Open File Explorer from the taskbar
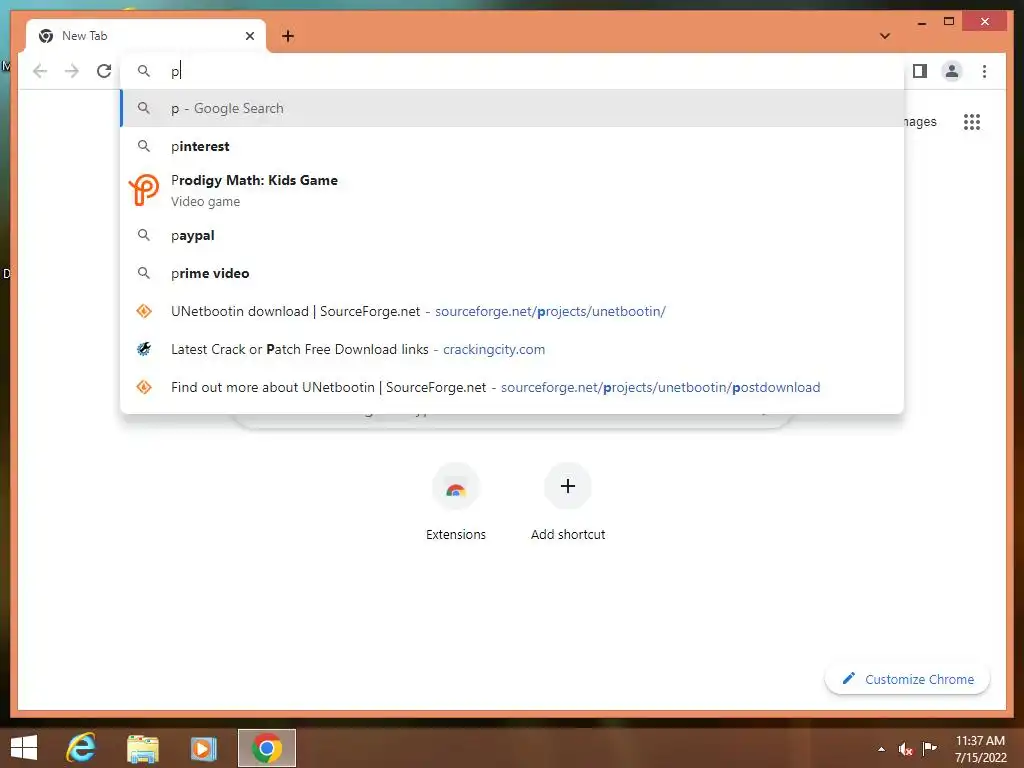This screenshot has width=1024, height=768. point(142,748)
